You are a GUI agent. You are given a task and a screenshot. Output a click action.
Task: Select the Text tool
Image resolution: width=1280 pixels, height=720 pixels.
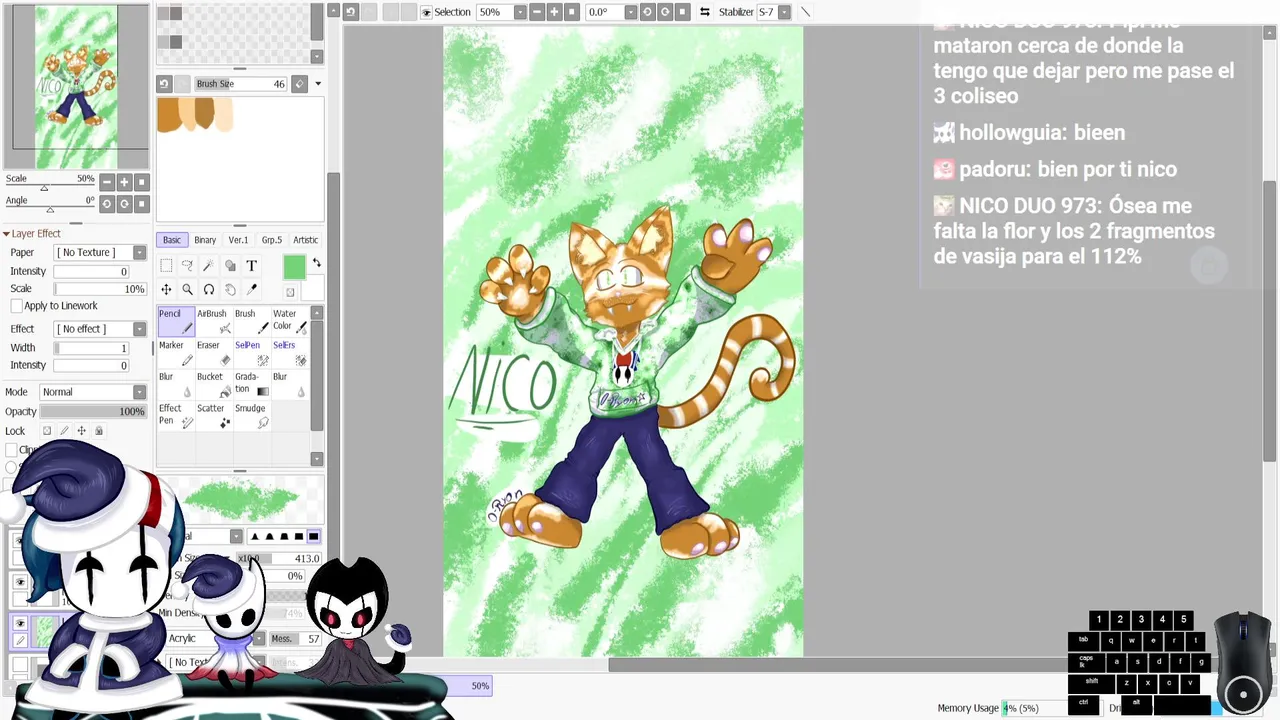pos(251,265)
